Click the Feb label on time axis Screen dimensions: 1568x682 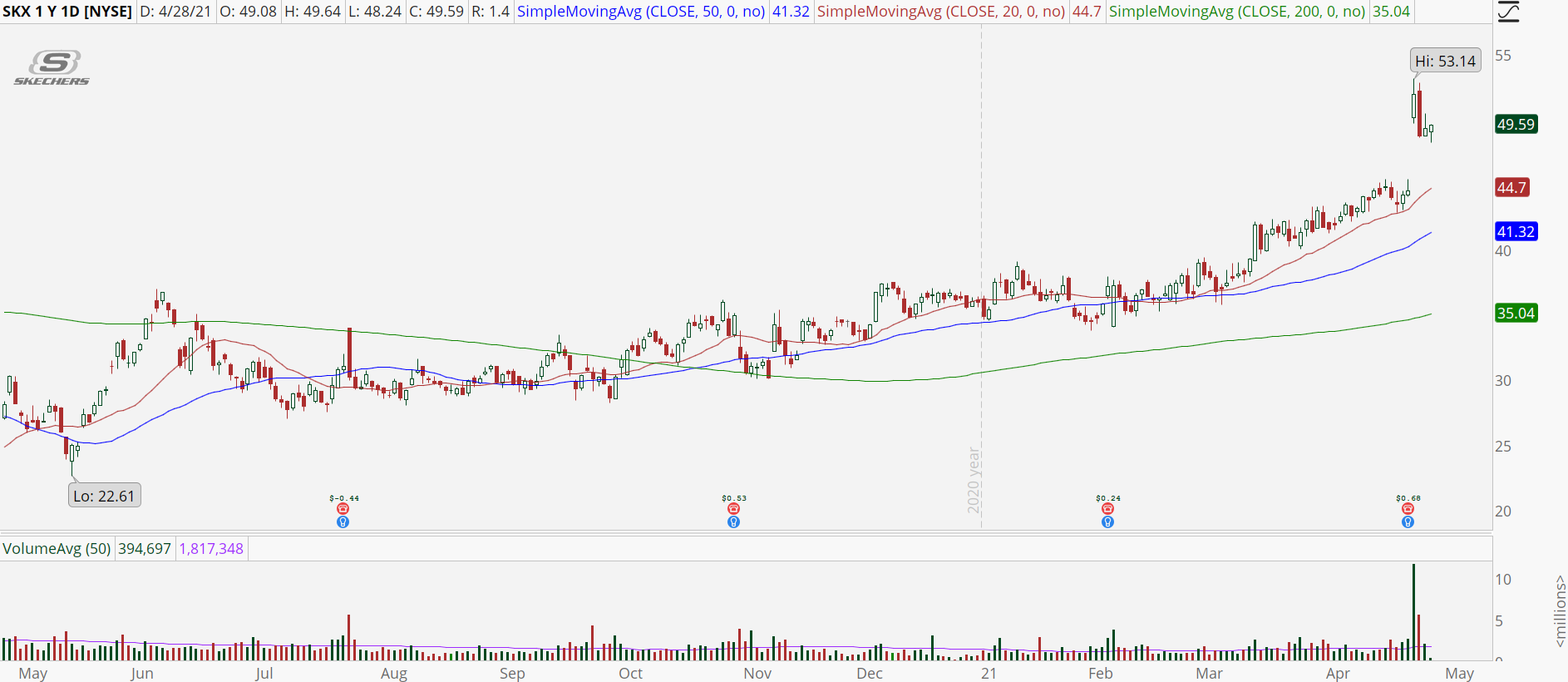pos(1101,673)
